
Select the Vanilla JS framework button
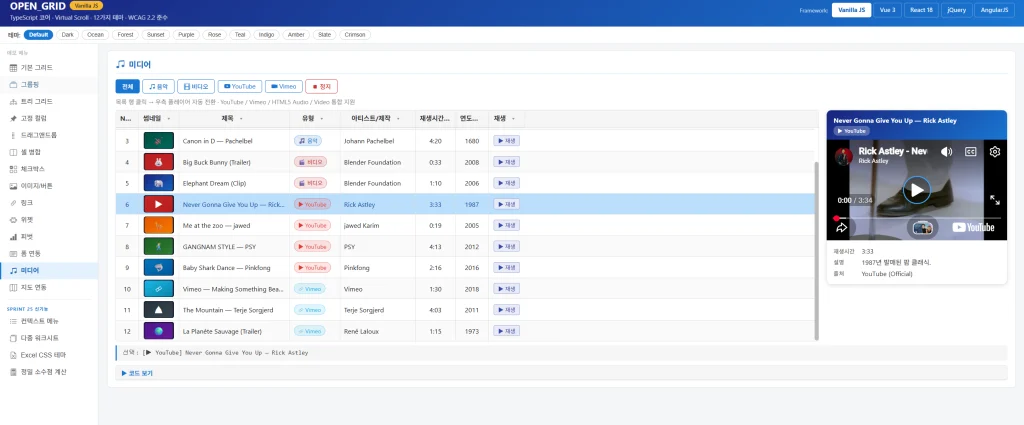pos(851,10)
